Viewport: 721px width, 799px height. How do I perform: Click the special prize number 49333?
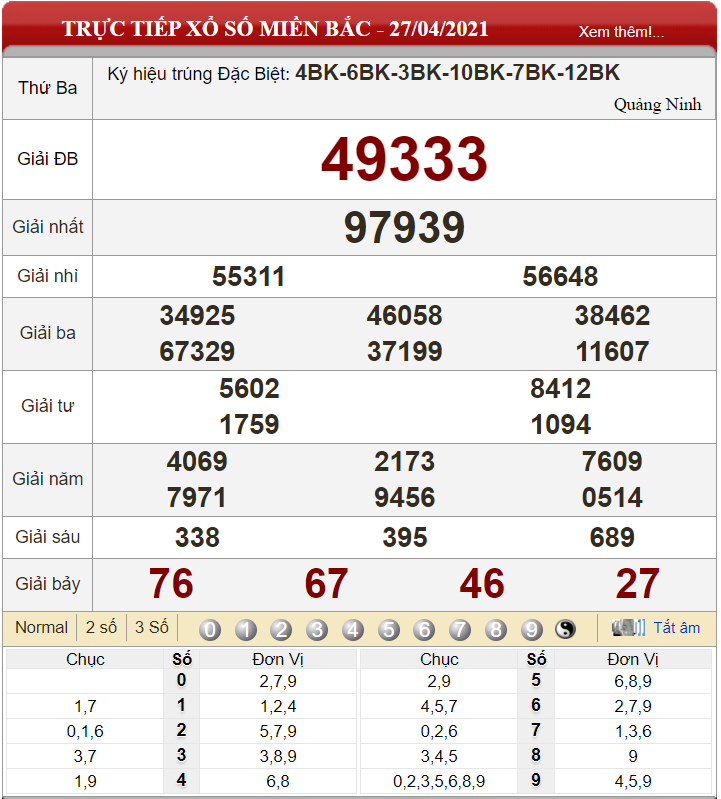pyautogui.click(x=404, y=160)
